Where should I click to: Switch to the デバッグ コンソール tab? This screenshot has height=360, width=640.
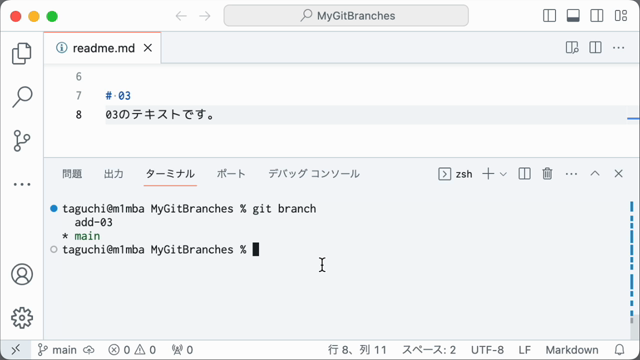[x=314, y=174]
